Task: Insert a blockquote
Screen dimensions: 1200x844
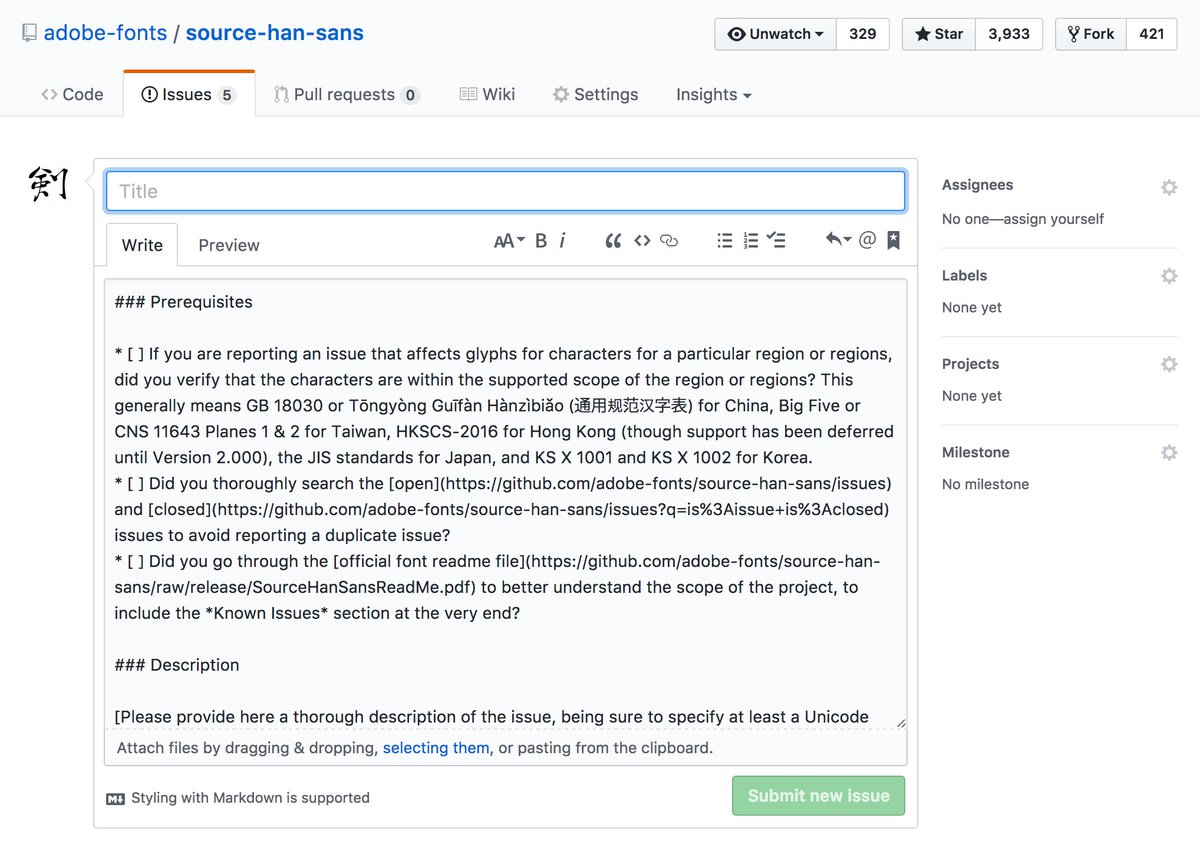Action: click(613, 240)
